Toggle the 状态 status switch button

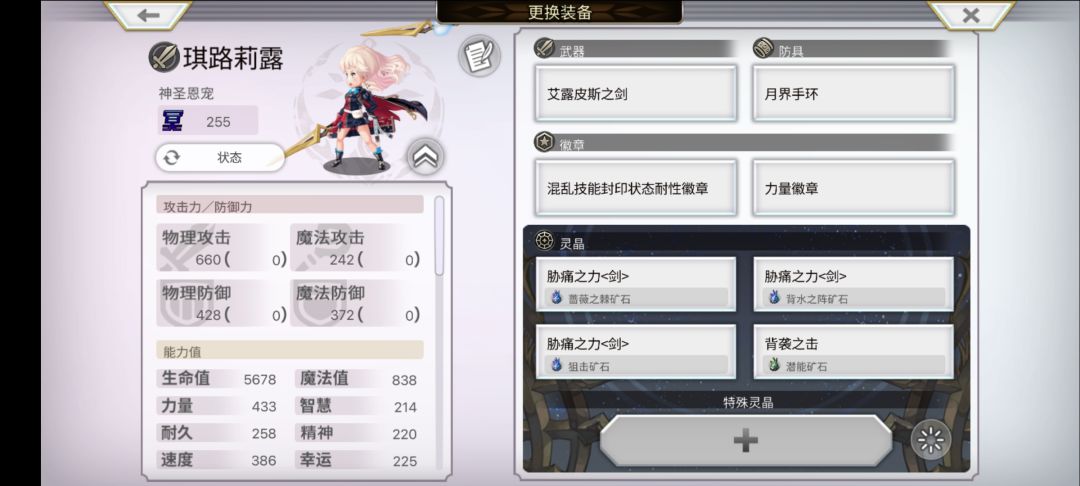tap(220, 158)
